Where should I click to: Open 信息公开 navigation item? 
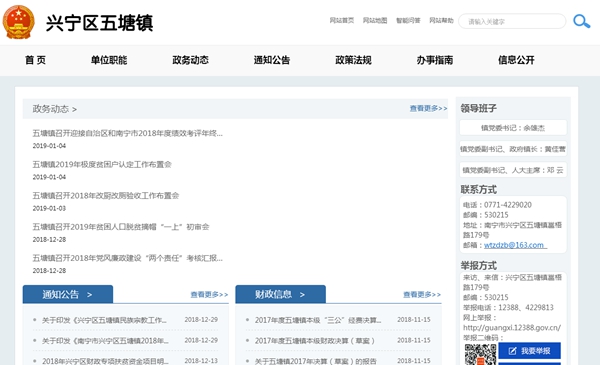pos(516,60)
